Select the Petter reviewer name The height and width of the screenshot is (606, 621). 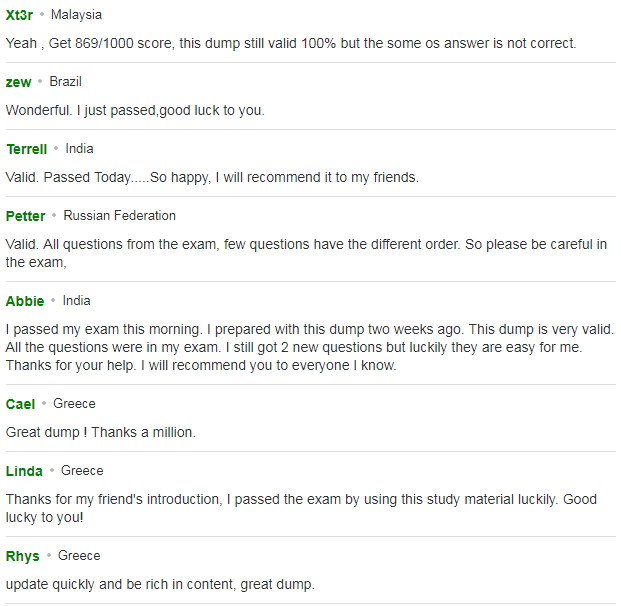point(26,216)
